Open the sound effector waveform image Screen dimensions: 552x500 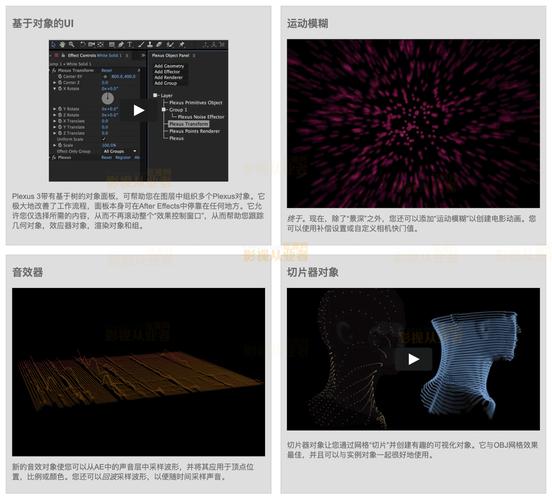coord(138,372)
